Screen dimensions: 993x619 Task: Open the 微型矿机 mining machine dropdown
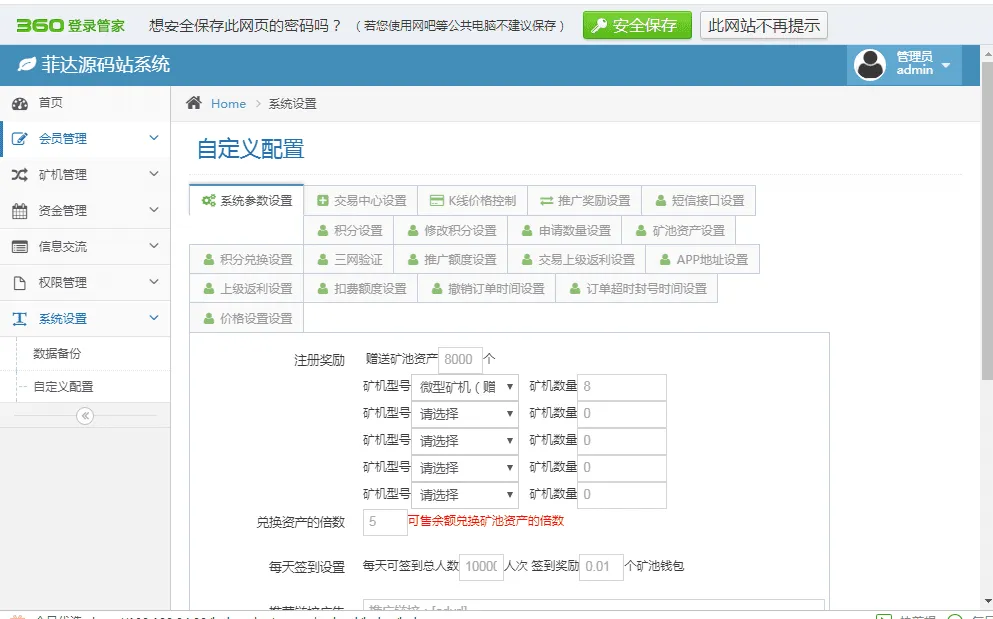(464, 386)
